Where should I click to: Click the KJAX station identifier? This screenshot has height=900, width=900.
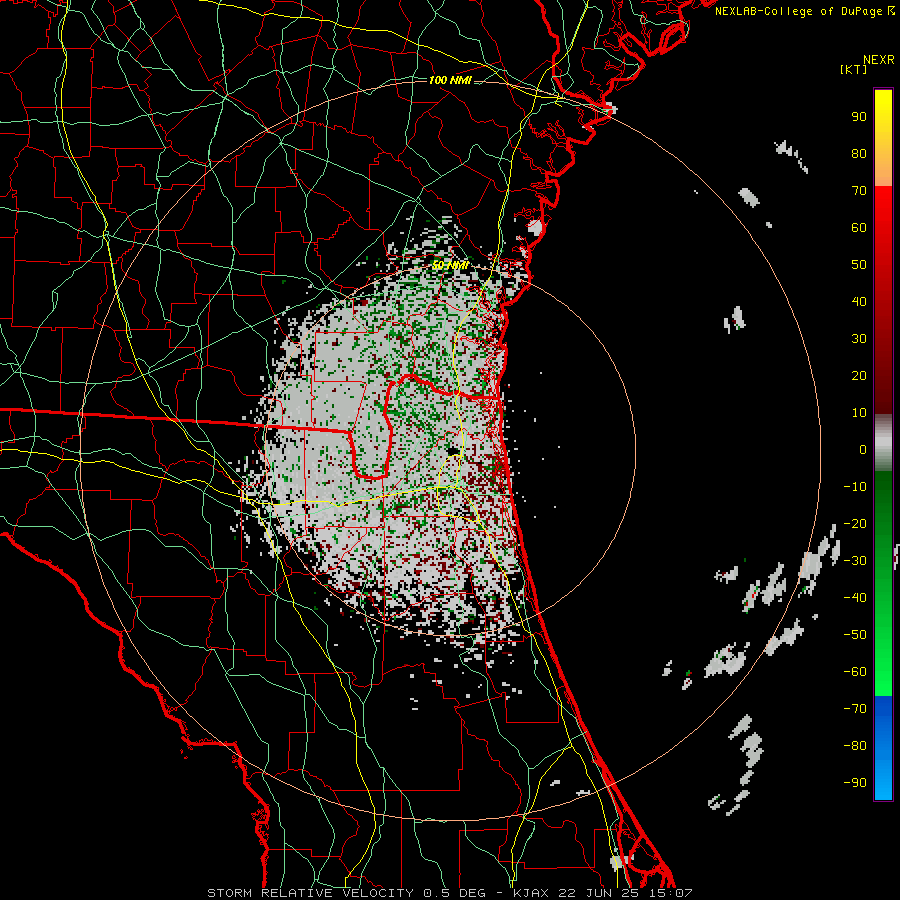530,893
